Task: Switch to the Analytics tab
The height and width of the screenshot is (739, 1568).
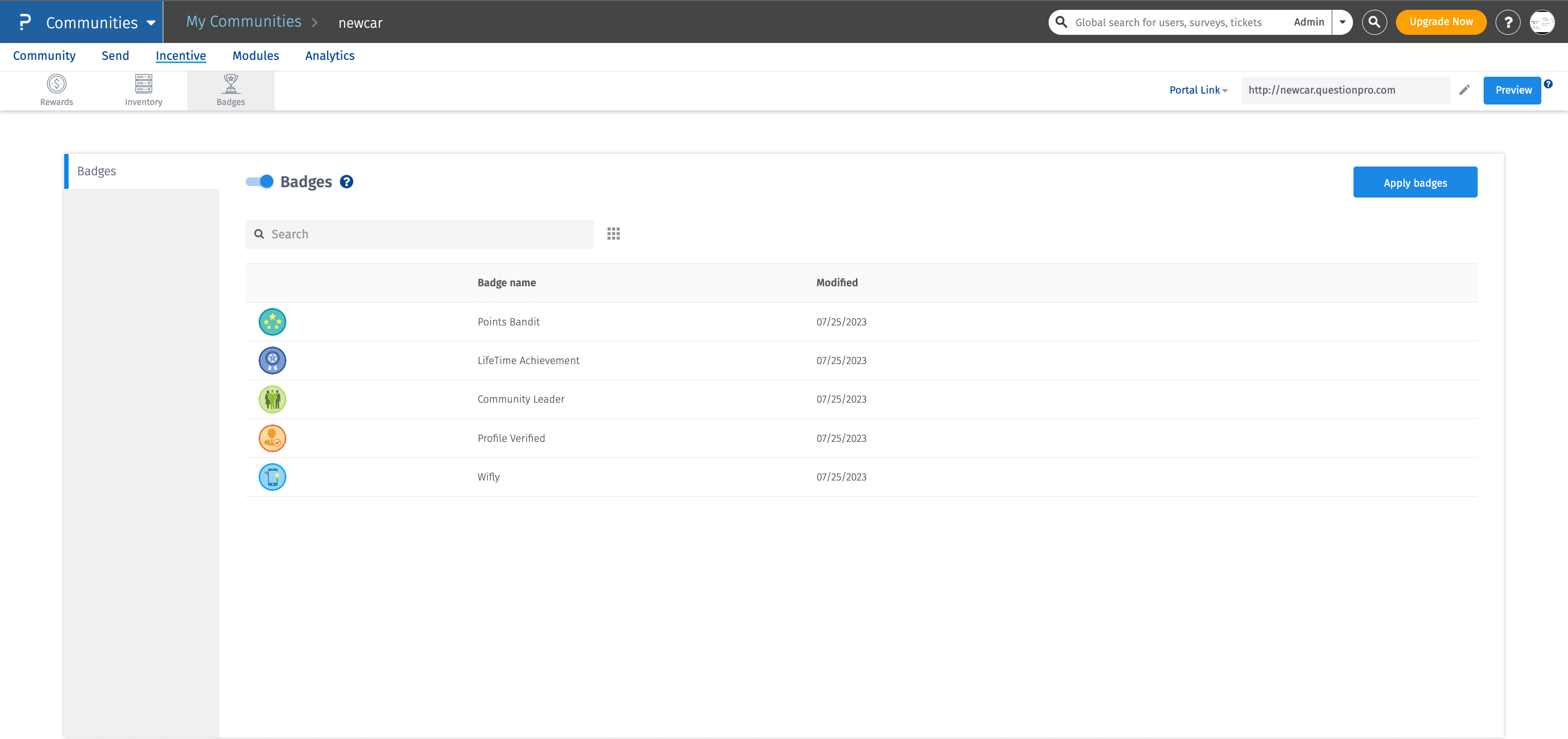Action: click(329, 56)
